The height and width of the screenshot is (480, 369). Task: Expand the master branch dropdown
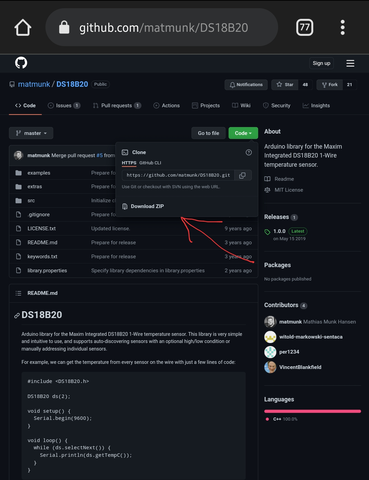click(31, 133)
